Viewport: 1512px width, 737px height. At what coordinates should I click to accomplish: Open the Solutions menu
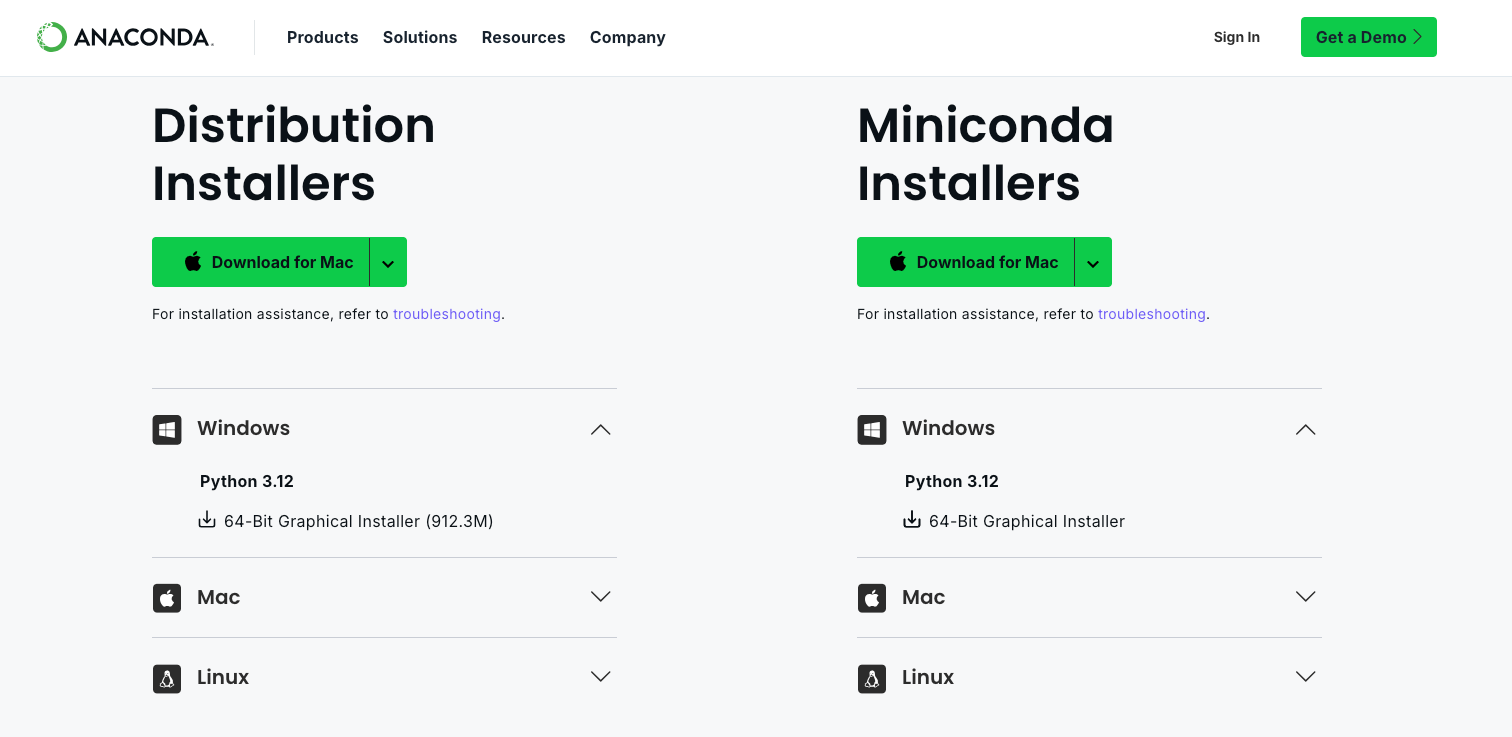(x=420, y=37)
